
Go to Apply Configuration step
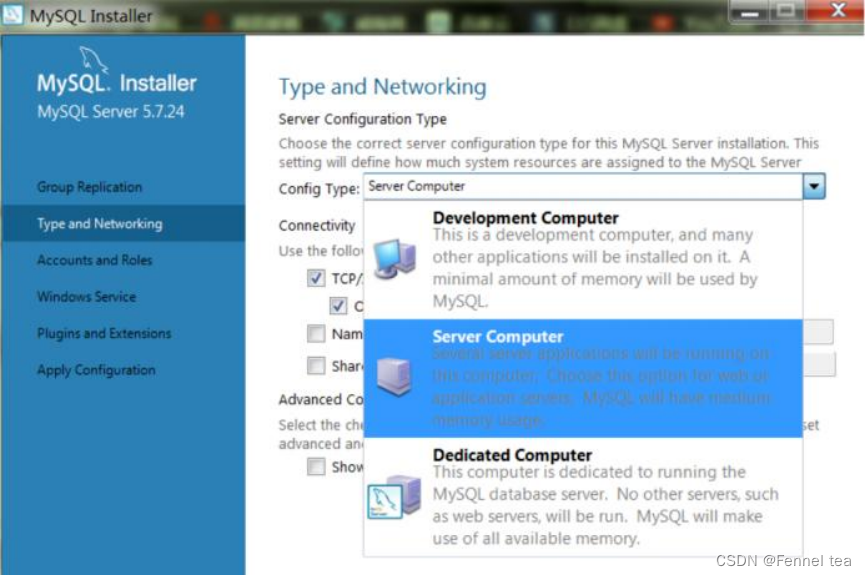tap(96, 370)
